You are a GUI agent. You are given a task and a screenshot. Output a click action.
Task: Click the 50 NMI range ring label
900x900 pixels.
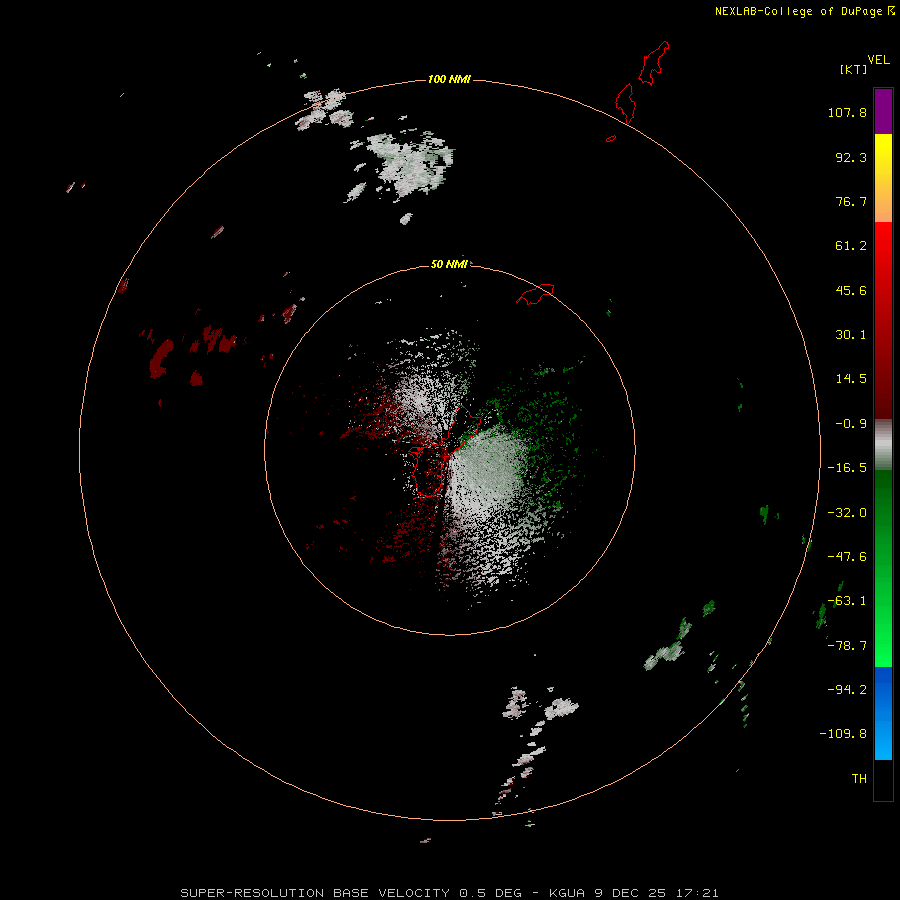[x=449, y=264]
